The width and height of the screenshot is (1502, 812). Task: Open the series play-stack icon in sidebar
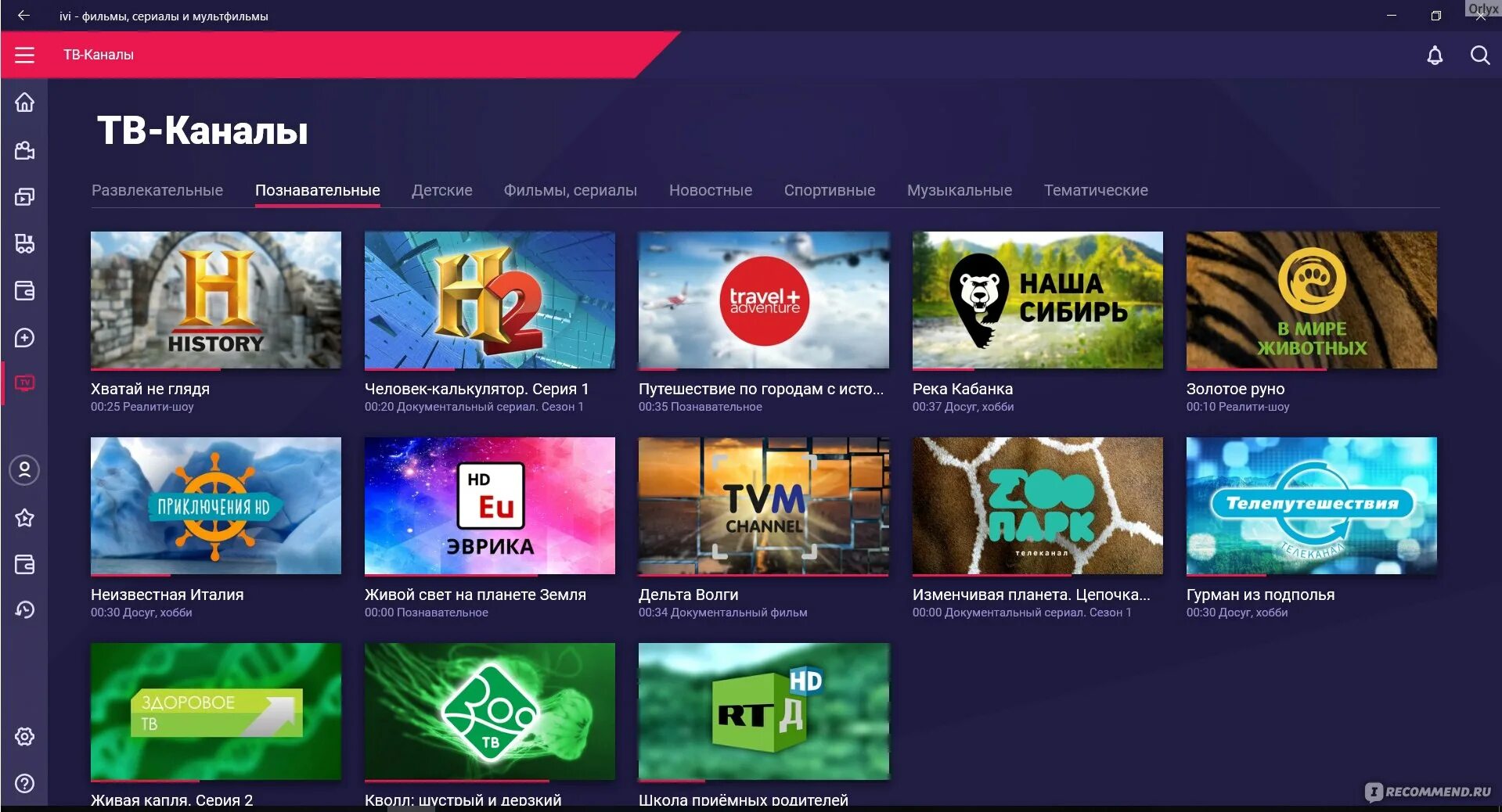pyautogui.click(x=25, y=197)
